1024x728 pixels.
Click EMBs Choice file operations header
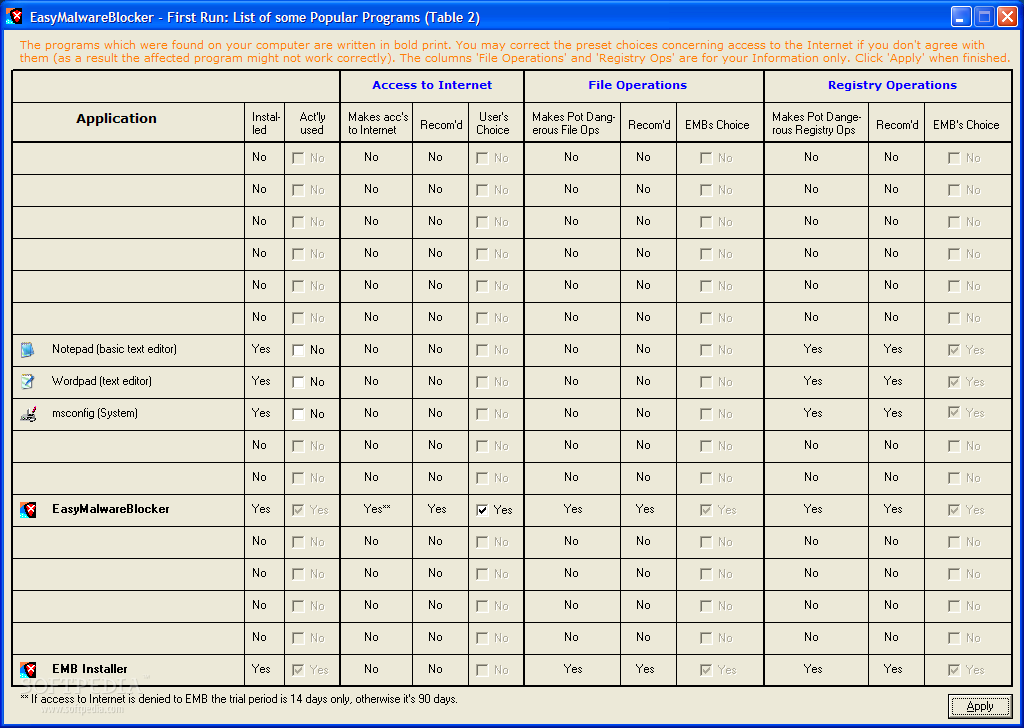click(717, 125)
